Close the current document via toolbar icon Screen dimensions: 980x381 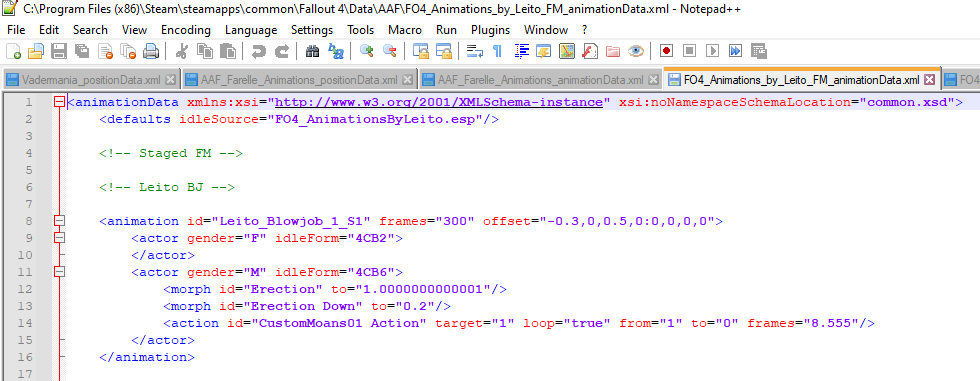pos(105,51)
